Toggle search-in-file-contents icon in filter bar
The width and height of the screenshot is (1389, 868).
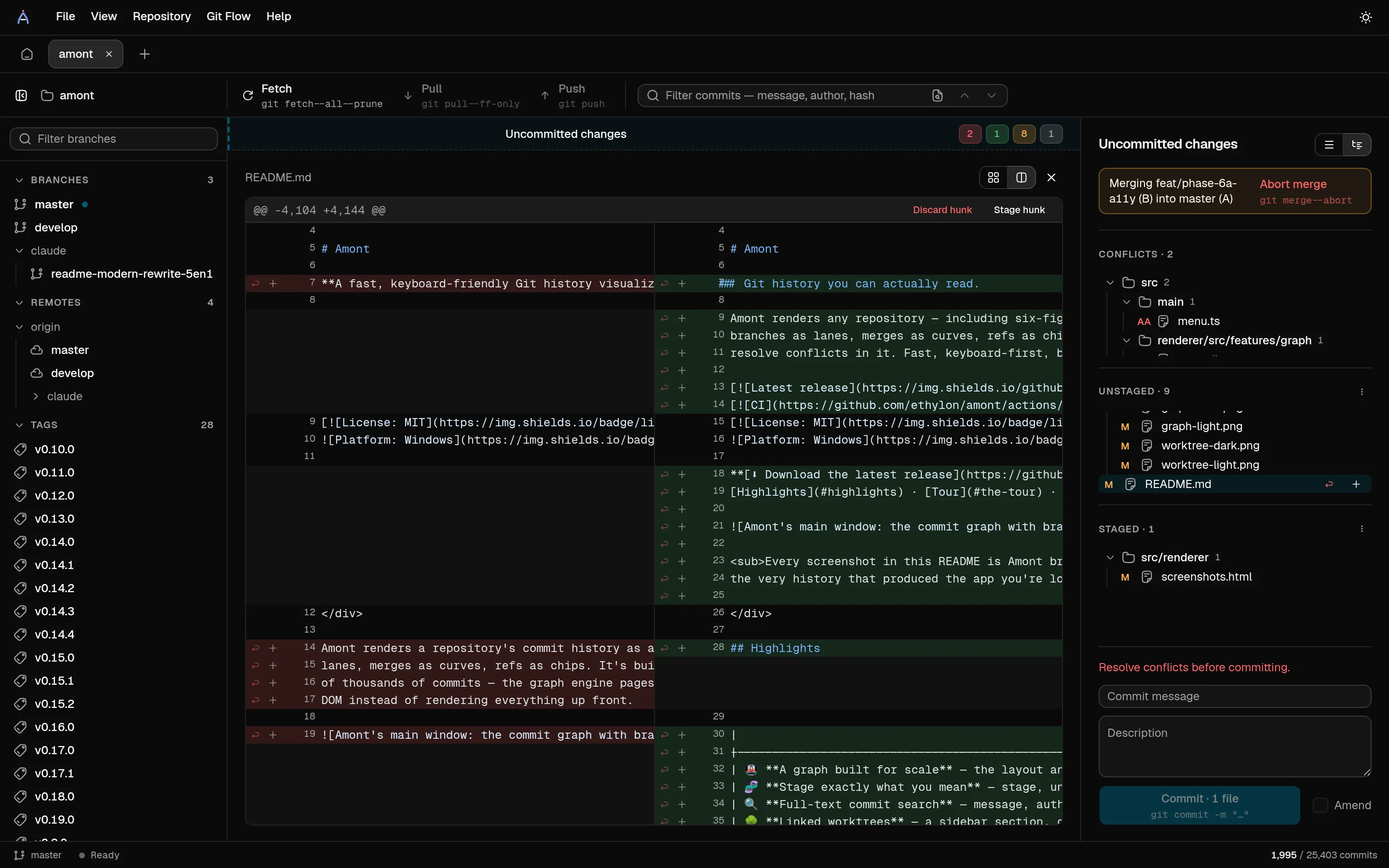coord(937,95)
